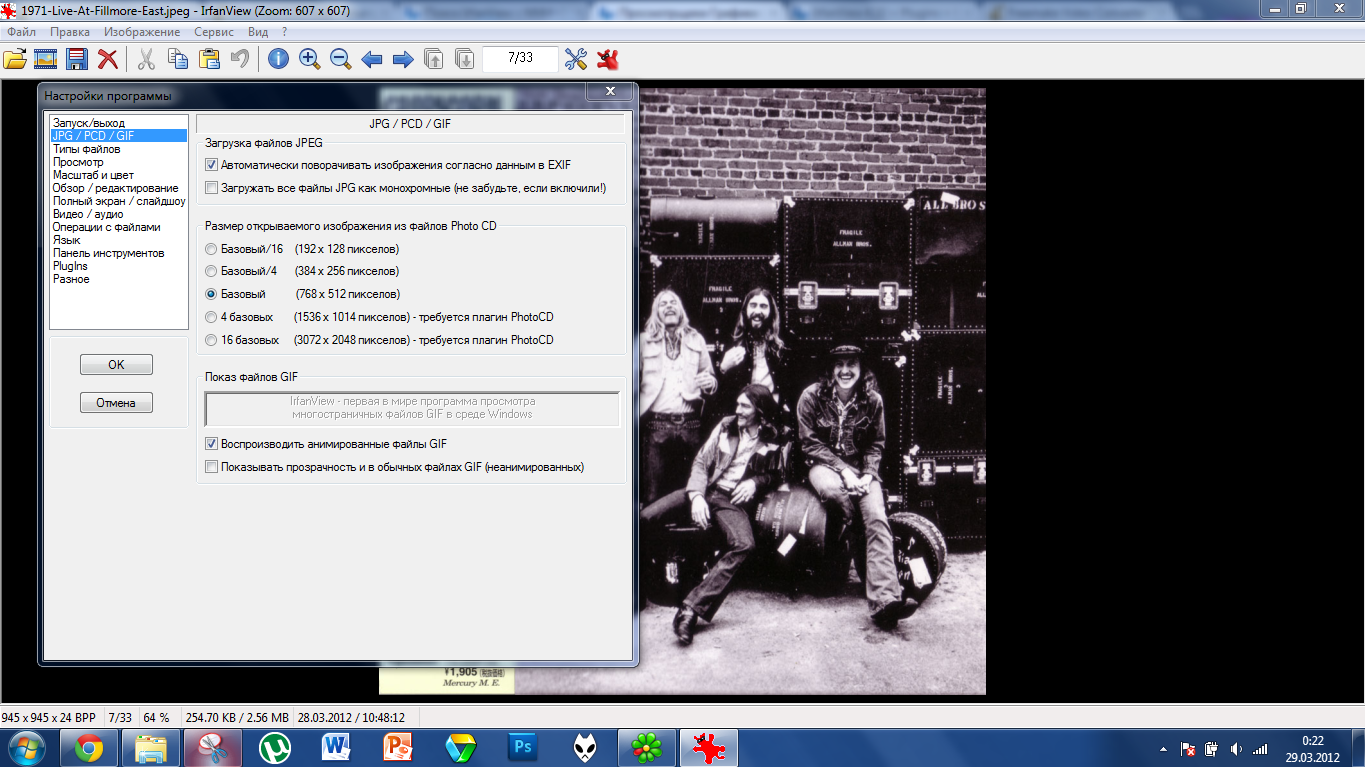Open Google Chrome from the taskbar

(88, 747)
